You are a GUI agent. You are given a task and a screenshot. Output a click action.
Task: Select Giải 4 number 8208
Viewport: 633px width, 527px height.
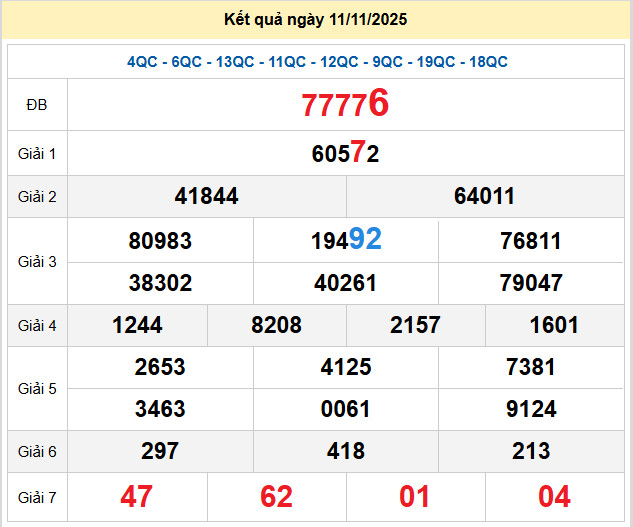click(276, 325)
